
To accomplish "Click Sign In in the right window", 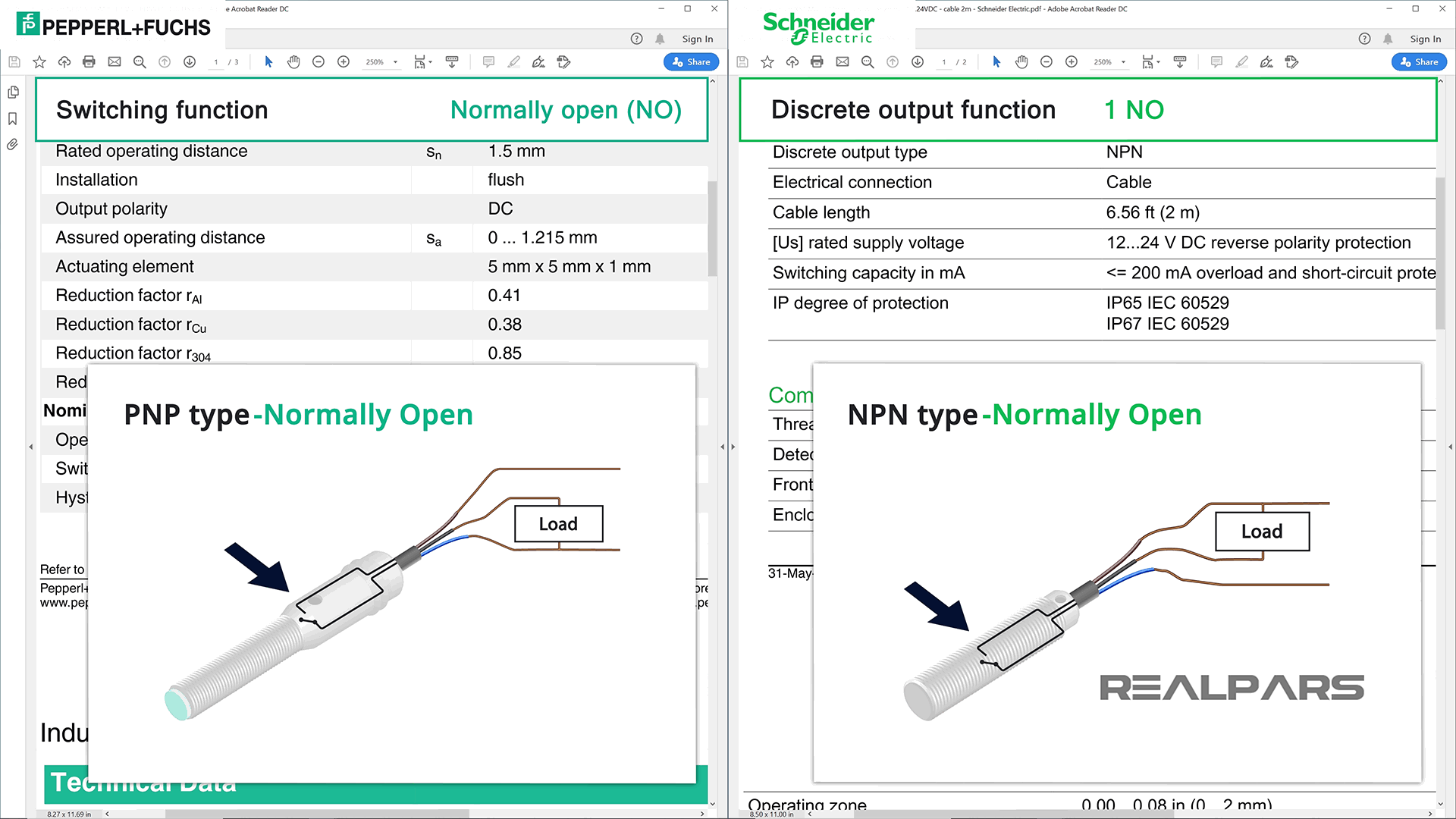I will click(1425, 39).
